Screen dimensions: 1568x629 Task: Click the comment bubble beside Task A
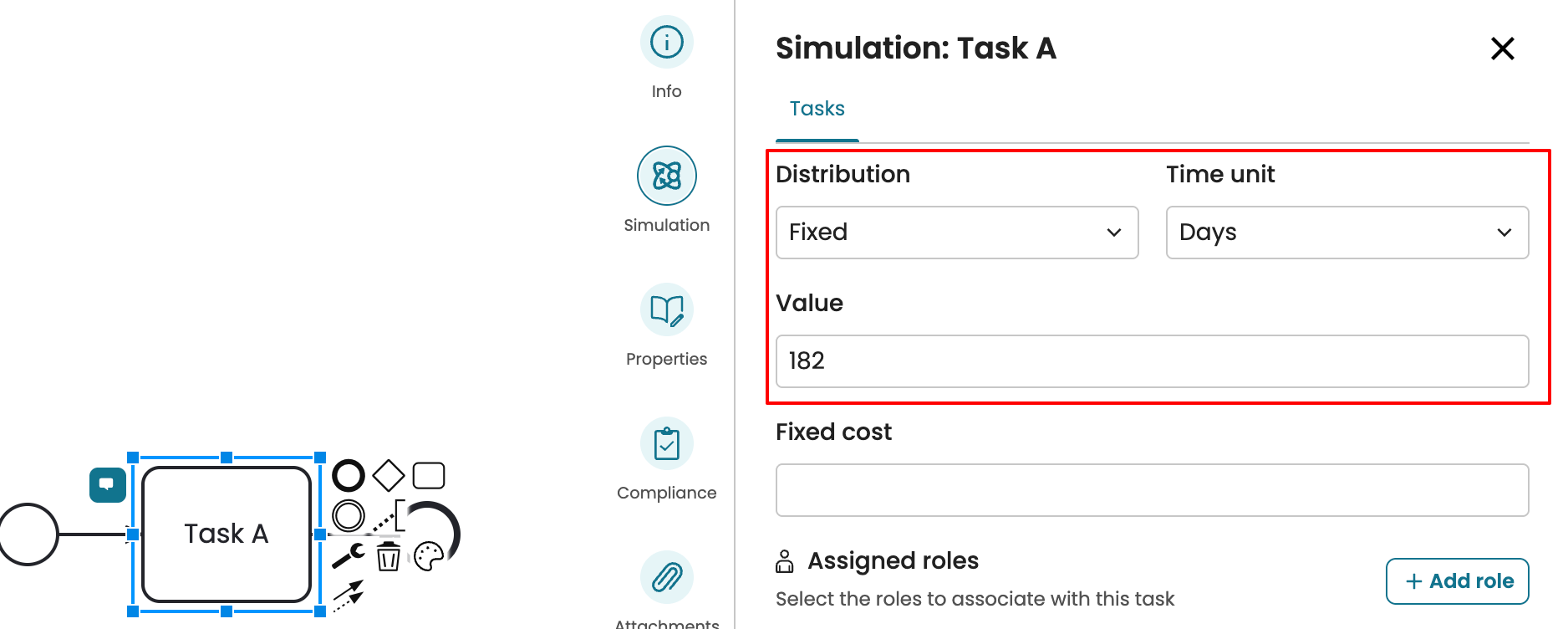coord(108,484)
